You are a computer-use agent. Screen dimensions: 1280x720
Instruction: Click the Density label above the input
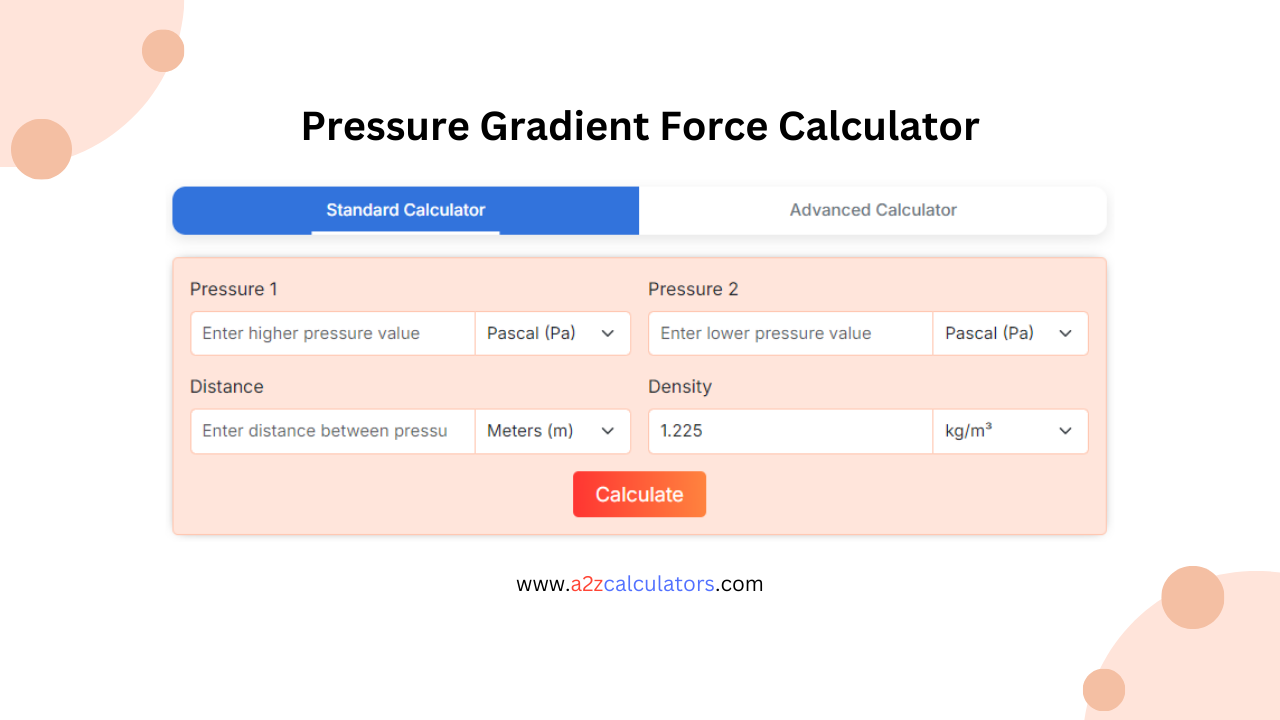[x=680, y=387]
